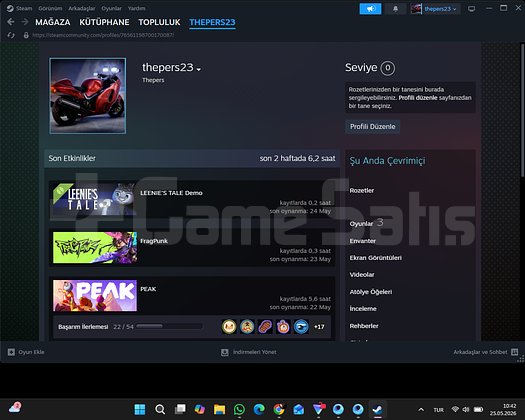Viewport: 525px width, 420px height.
Task: Click the motorcycle profile avatar
Action: click(x=88, y=96)
